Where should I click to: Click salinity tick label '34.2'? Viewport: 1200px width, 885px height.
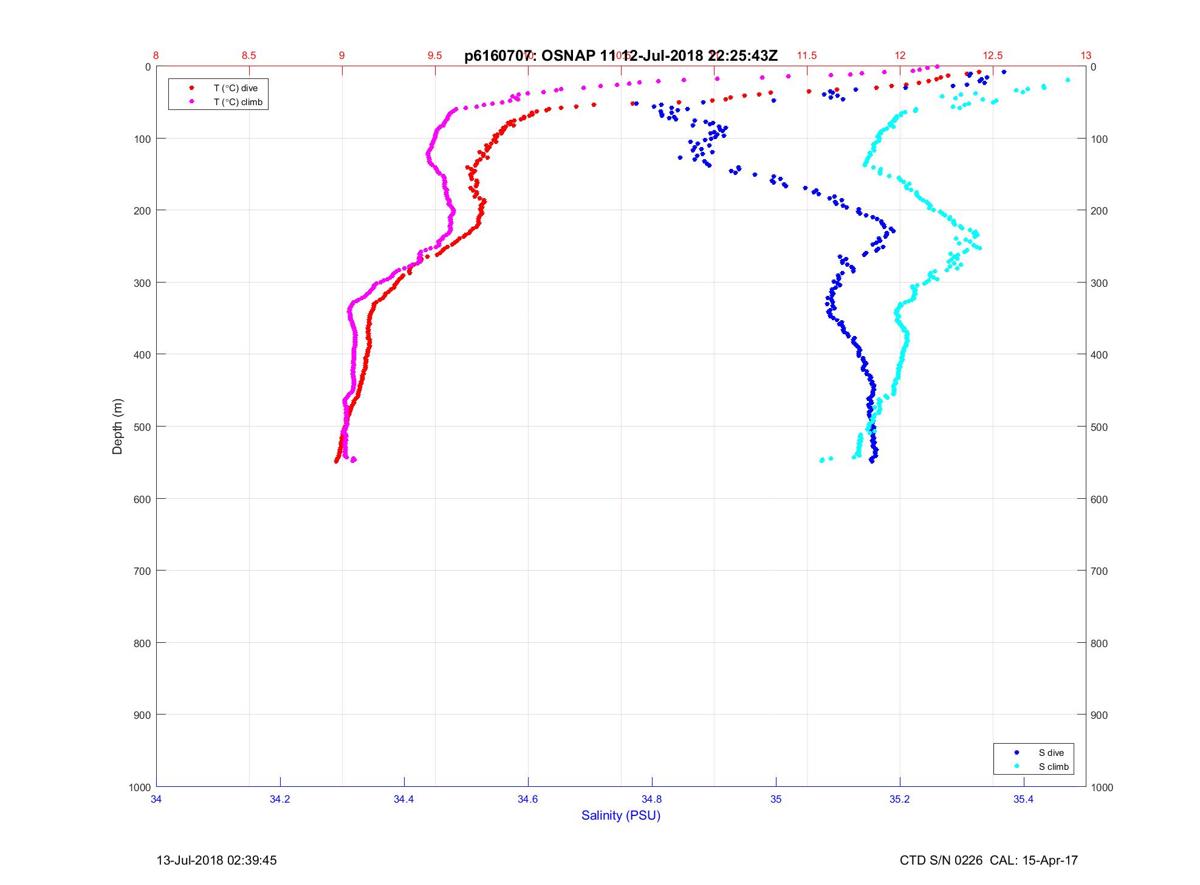(280, 799)
